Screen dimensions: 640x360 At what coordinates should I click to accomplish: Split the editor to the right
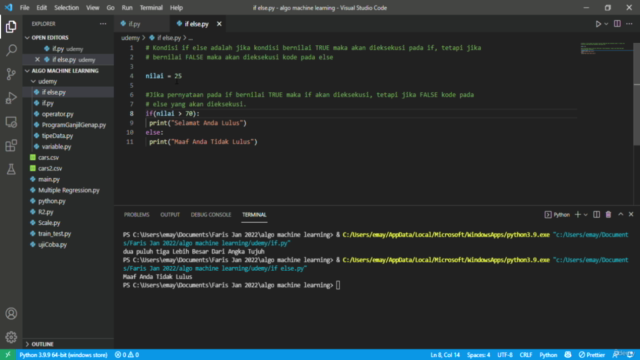[x=617, y=24]
